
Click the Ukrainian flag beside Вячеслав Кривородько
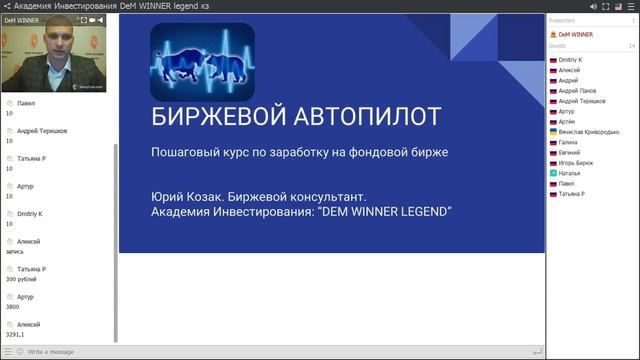click(x=553, y=132)
